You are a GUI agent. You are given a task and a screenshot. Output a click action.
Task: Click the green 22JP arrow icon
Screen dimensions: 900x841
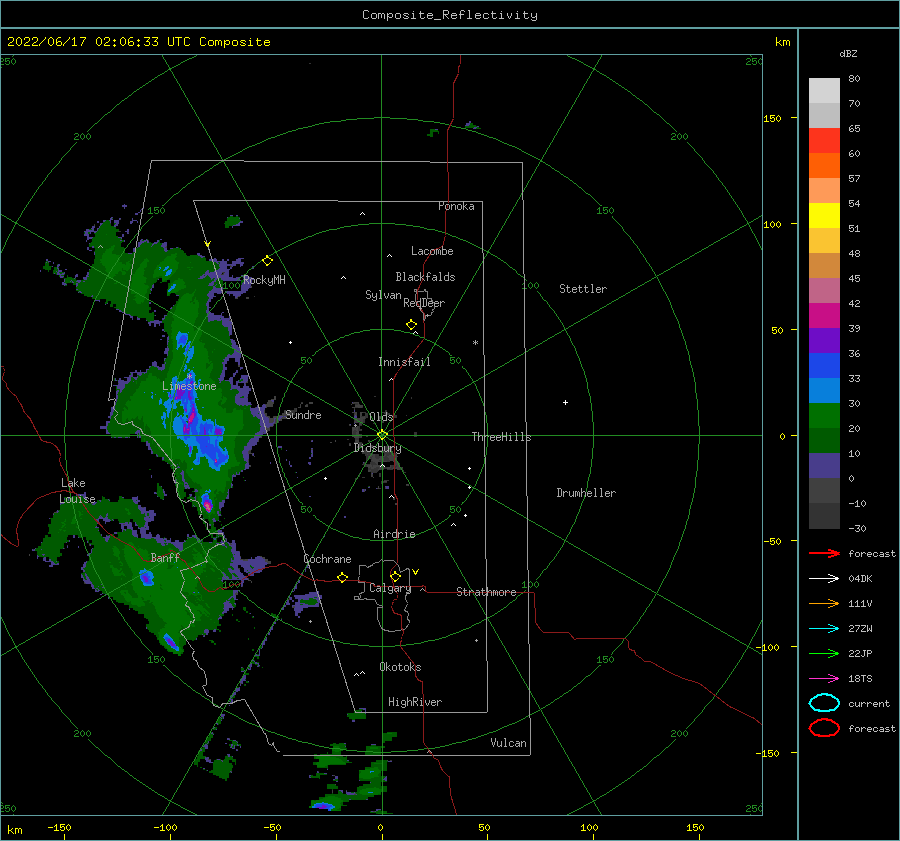pos(824,653)
